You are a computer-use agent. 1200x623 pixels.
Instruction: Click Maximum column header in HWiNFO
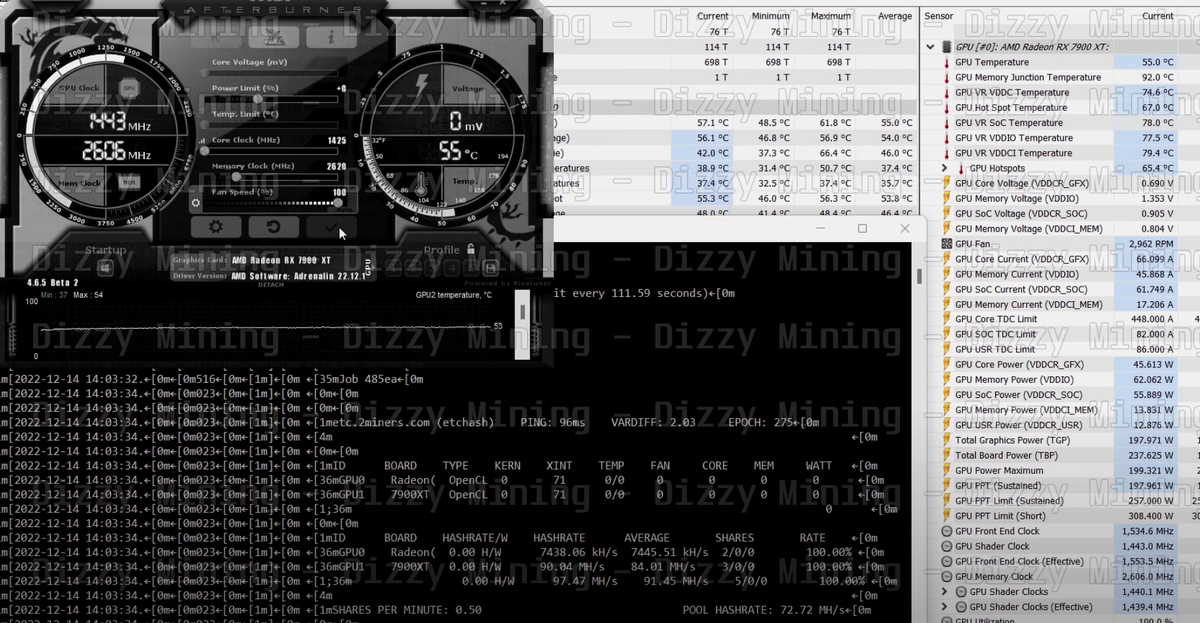tap(831, 16)
